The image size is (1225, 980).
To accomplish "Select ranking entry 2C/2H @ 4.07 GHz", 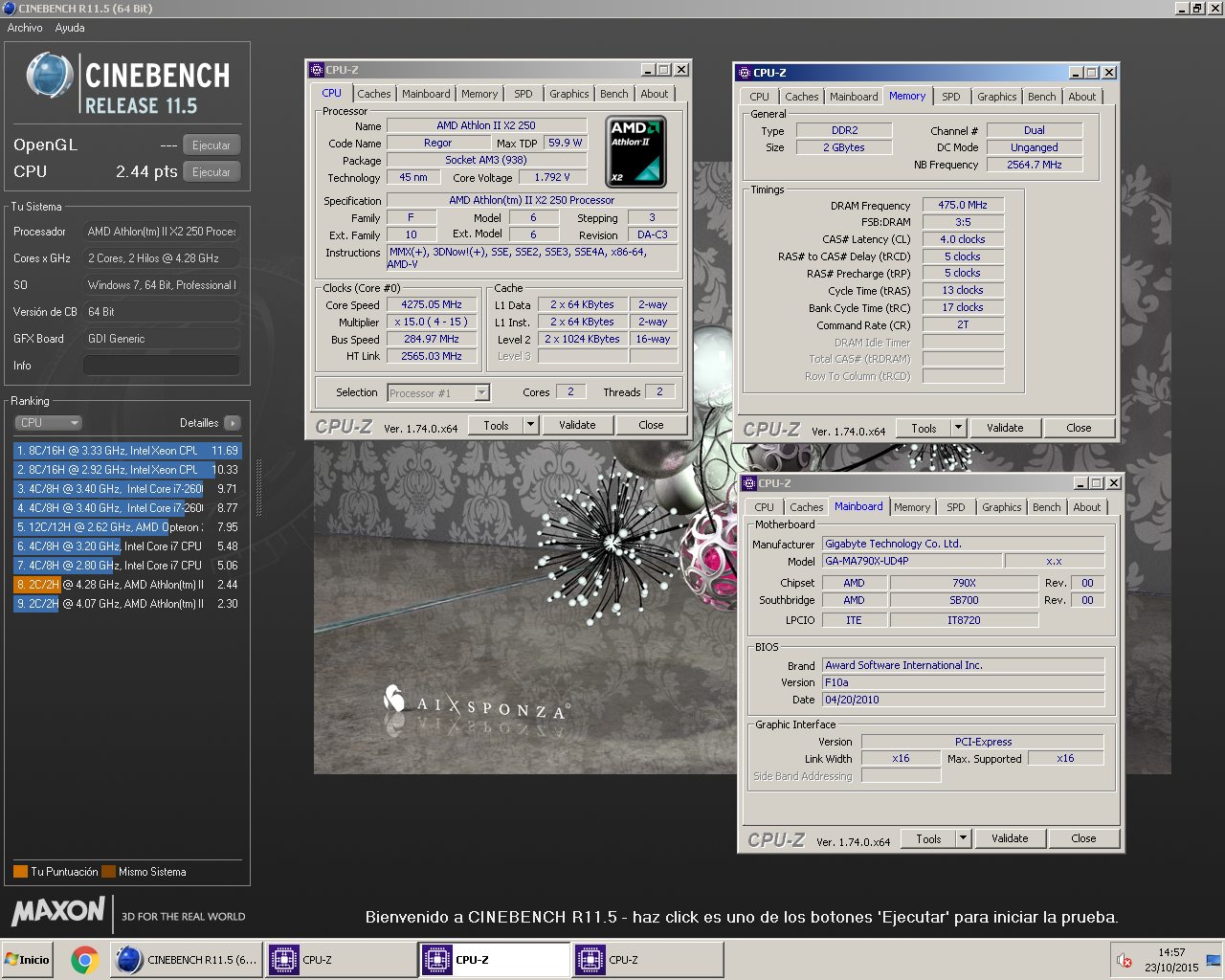I will [x=127, y=604].
